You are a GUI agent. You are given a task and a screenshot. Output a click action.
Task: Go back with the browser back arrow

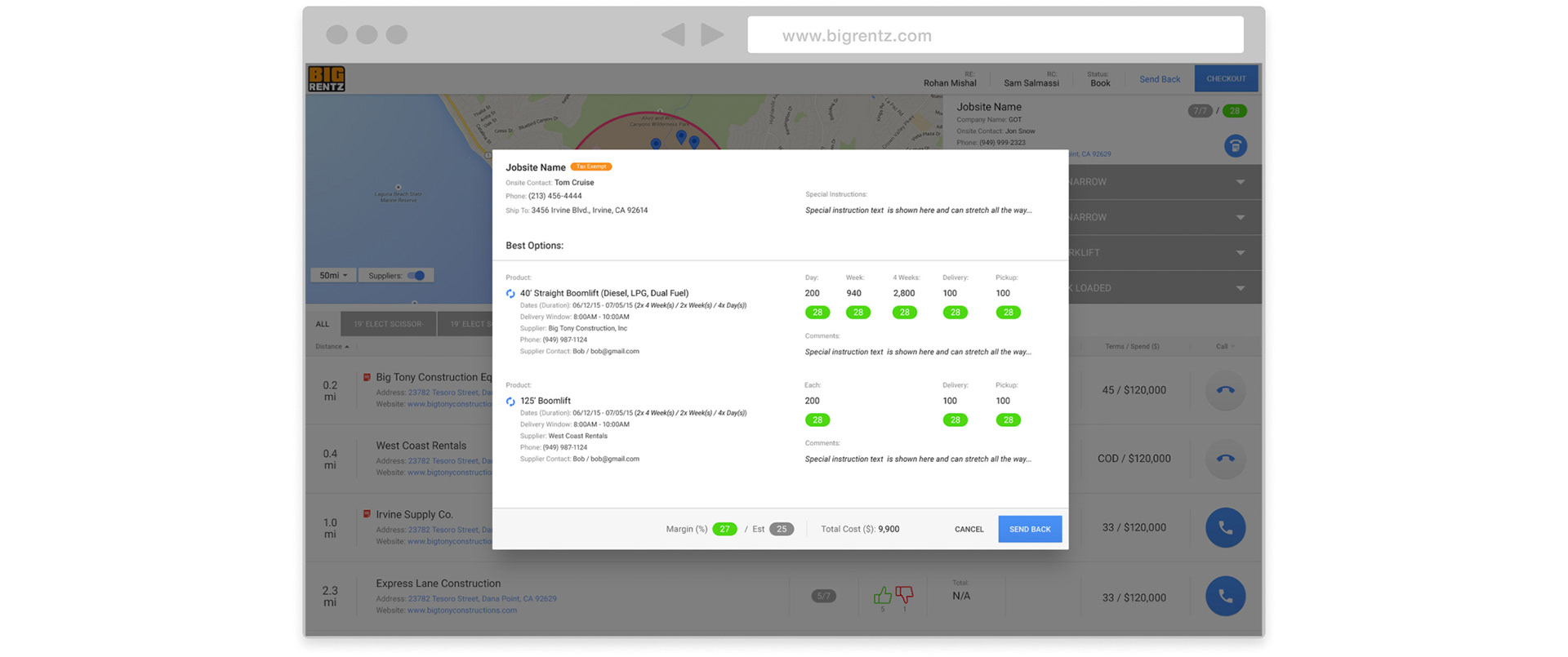(673, 34)
